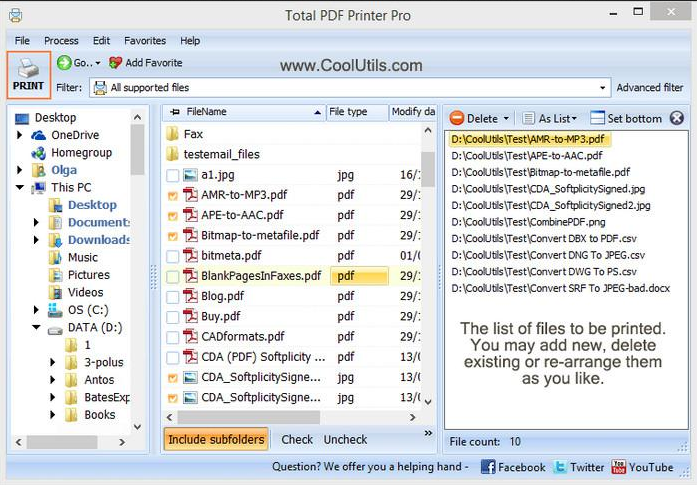Image resolution: width=697 pixels, height=485 pixels.
Task: Click the Videos folder icon
Action: pyautogui.click(x=55, y=293)
